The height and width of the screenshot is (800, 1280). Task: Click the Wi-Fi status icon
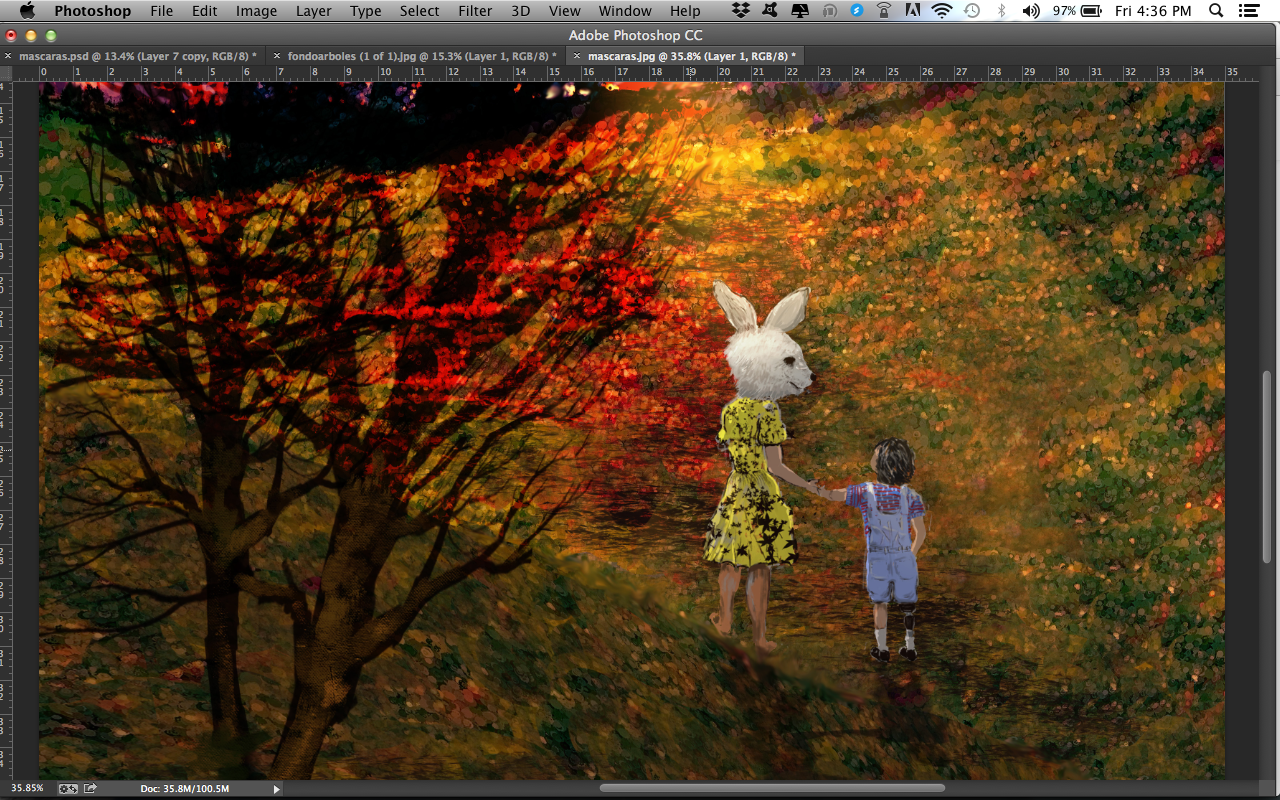941,11
